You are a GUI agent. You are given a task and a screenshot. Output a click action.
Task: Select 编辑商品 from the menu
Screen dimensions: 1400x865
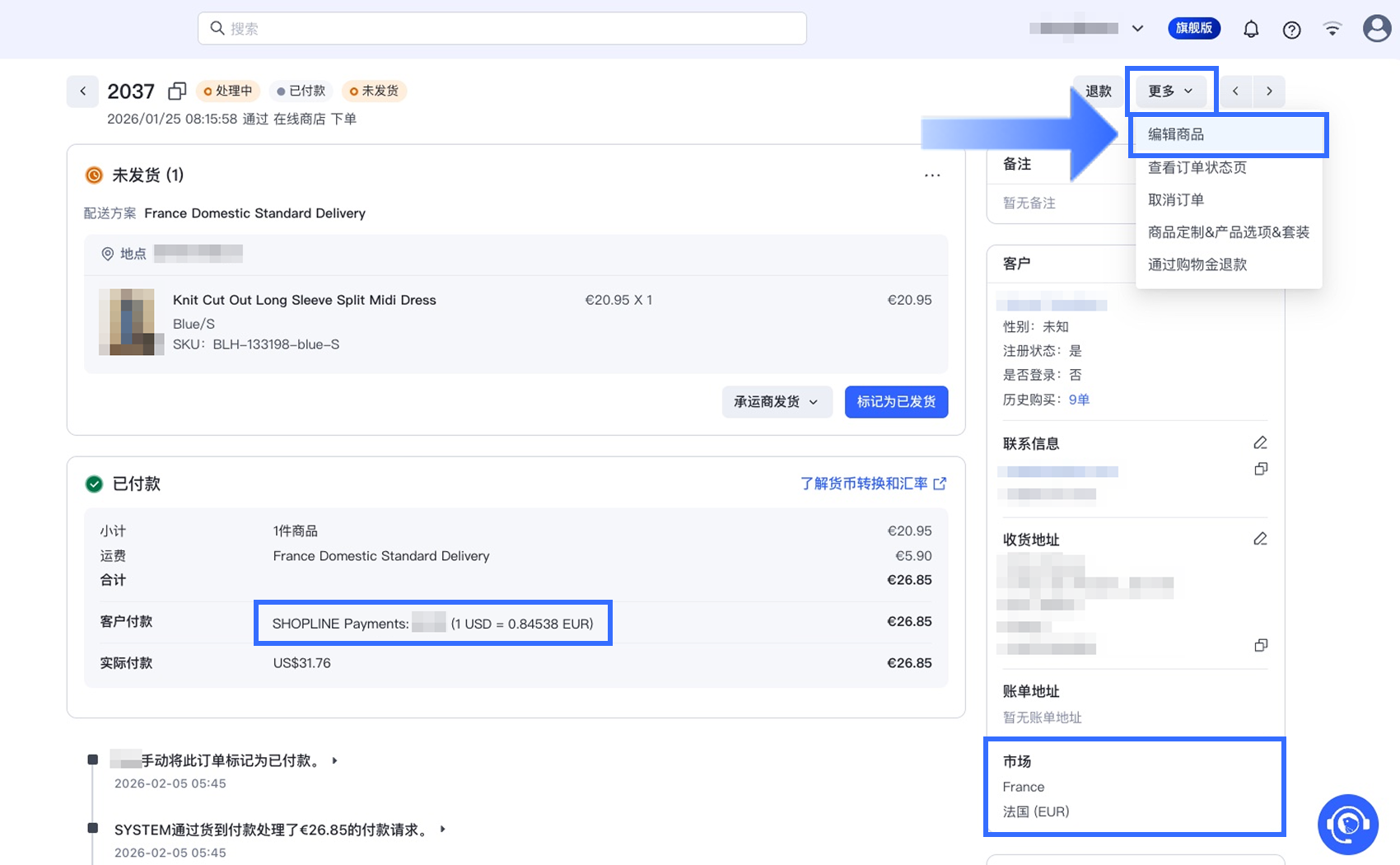coord(1228,134)
